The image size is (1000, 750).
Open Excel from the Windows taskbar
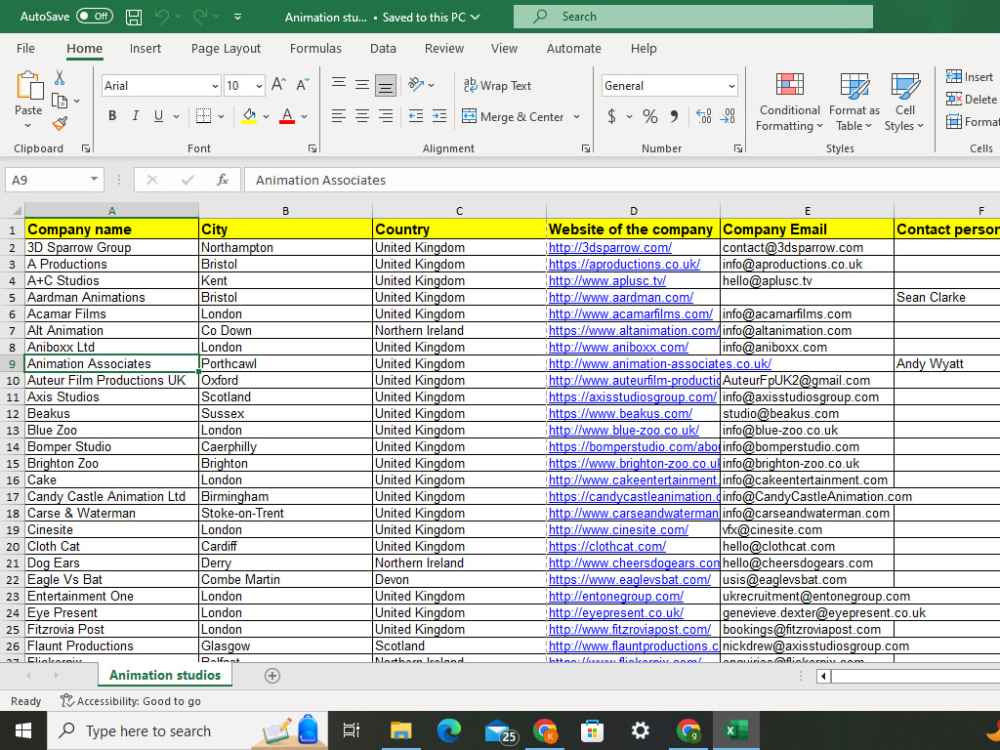(736, 731)
